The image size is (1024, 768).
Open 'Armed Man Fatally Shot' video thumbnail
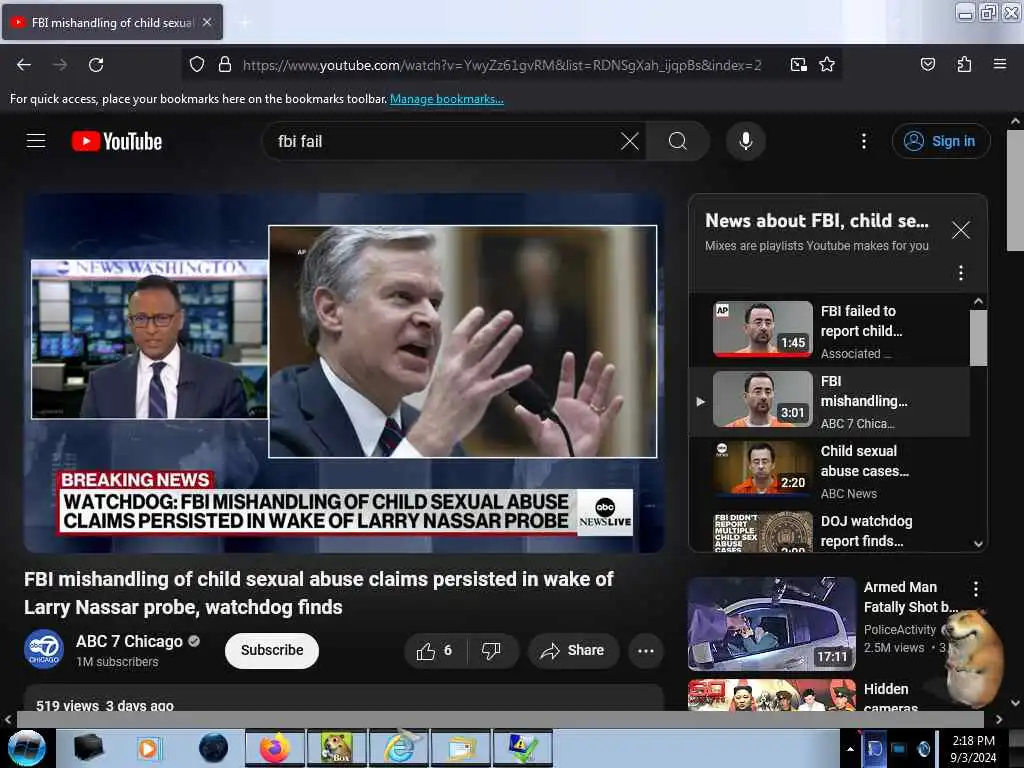(772, 624)
